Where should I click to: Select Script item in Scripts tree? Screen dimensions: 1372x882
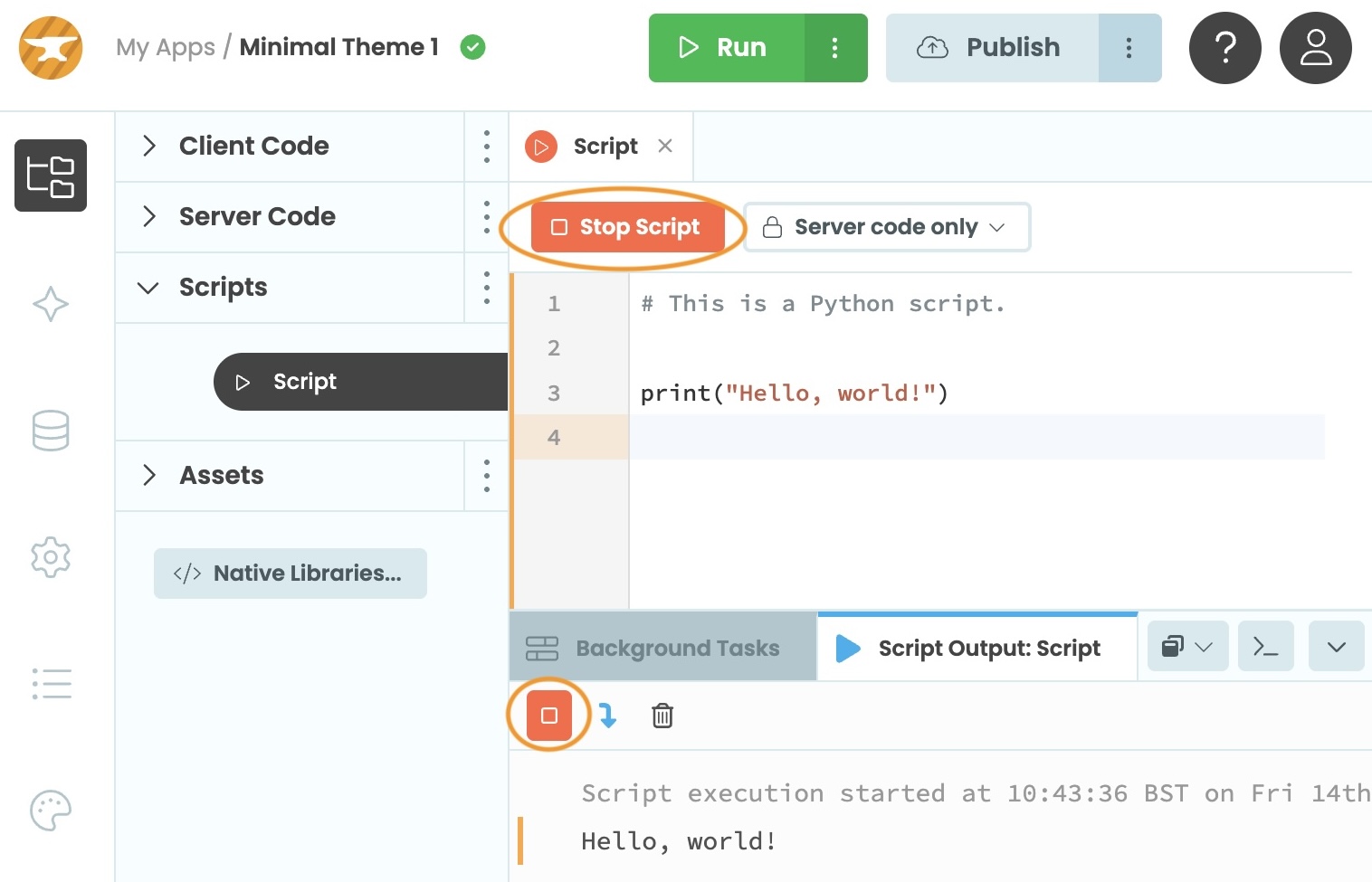360,382
